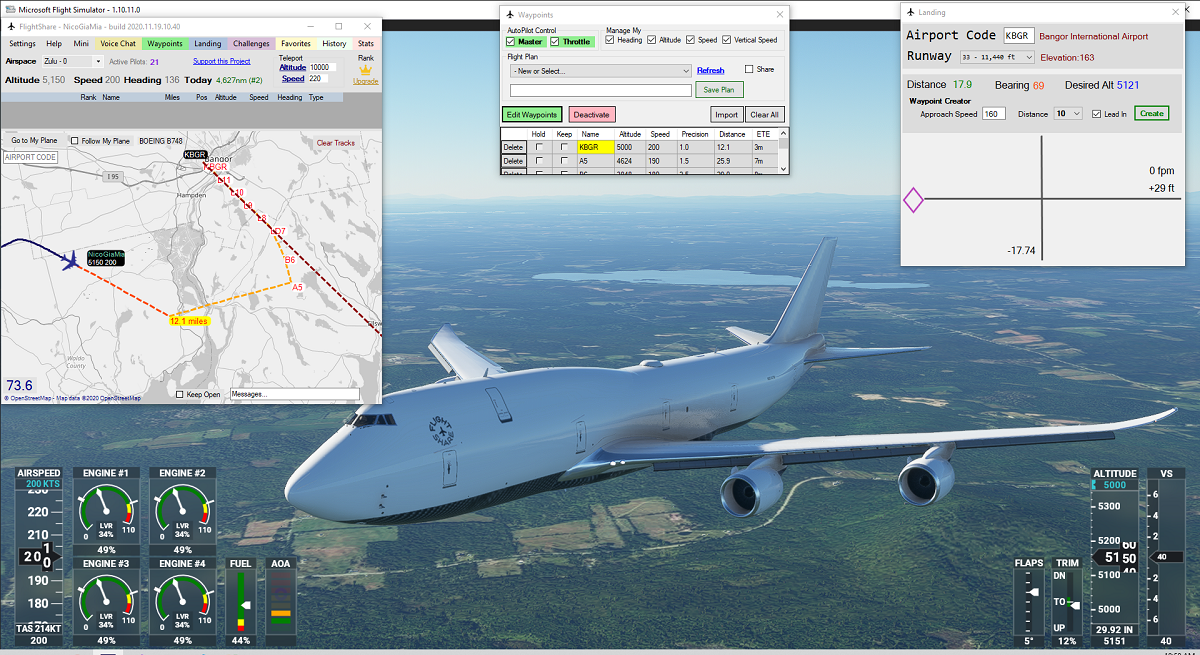Enable the Follow My Plane checkbox
The height and width of the screenshot is (655, 1200).
coord(76,141)
